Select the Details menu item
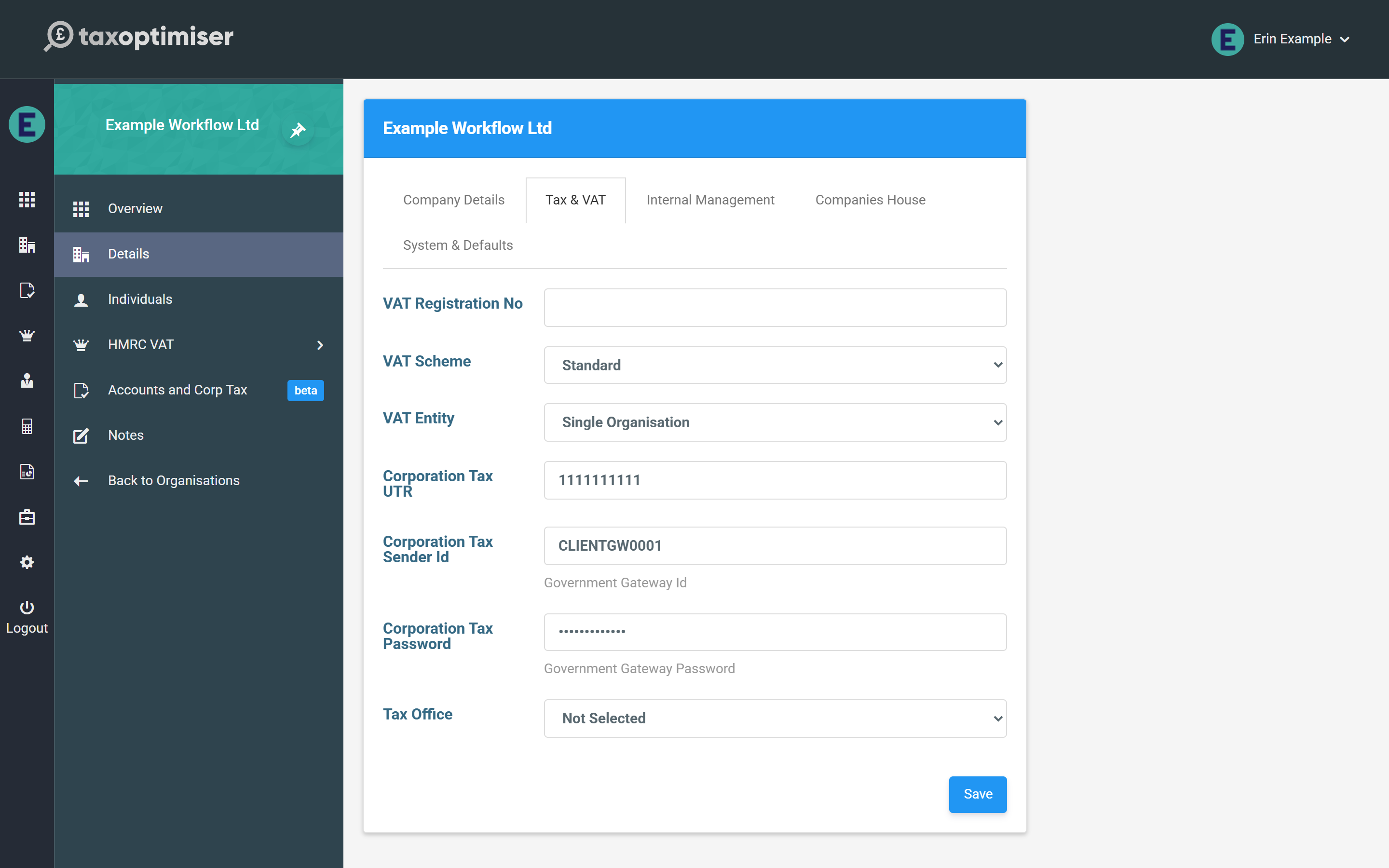The width and height of the screenshot is (1389, 868). click(x=199, y=254)
